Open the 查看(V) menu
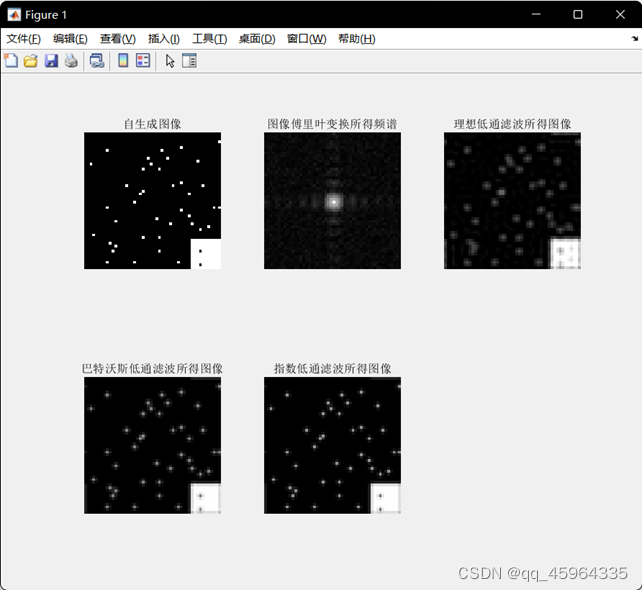The height and width of the screenshot is (591, 643). (118, 39)
